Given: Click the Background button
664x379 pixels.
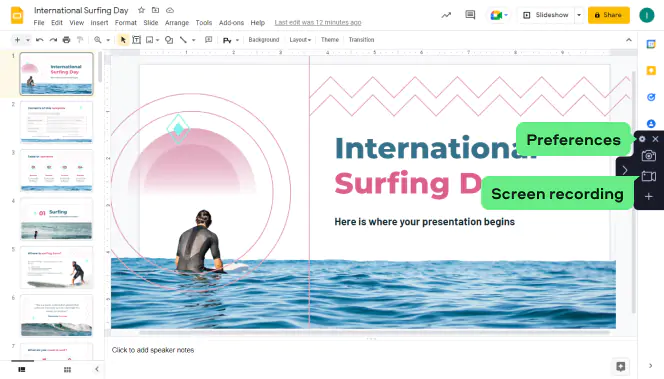Looking at the screenshot, I should 264,40.
